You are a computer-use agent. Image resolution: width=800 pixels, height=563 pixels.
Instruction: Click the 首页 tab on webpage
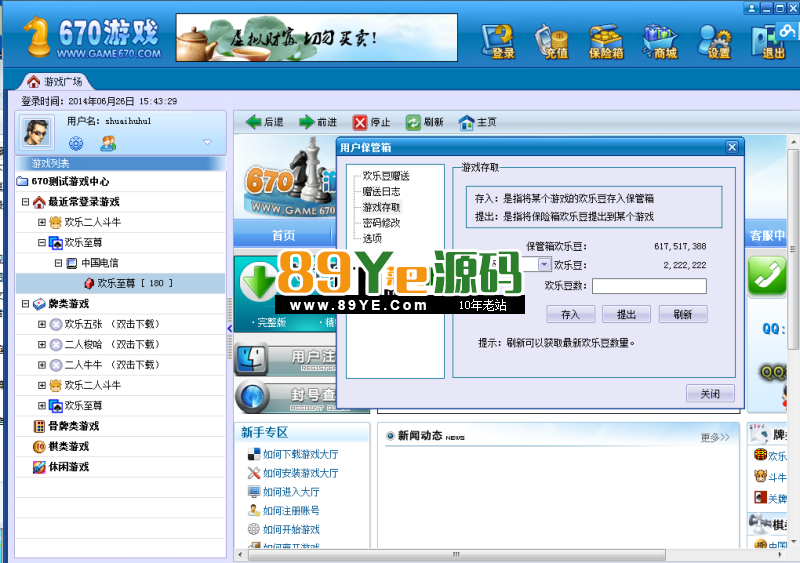[284, 235]
